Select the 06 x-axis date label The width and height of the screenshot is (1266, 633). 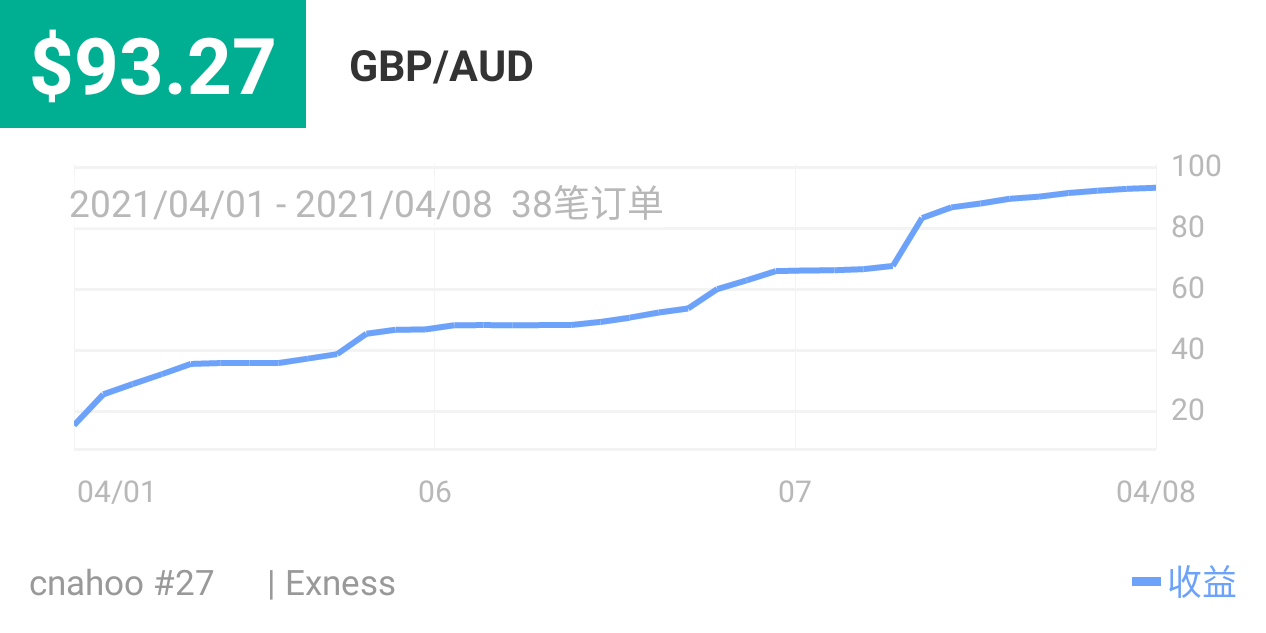tap(435, 492)
